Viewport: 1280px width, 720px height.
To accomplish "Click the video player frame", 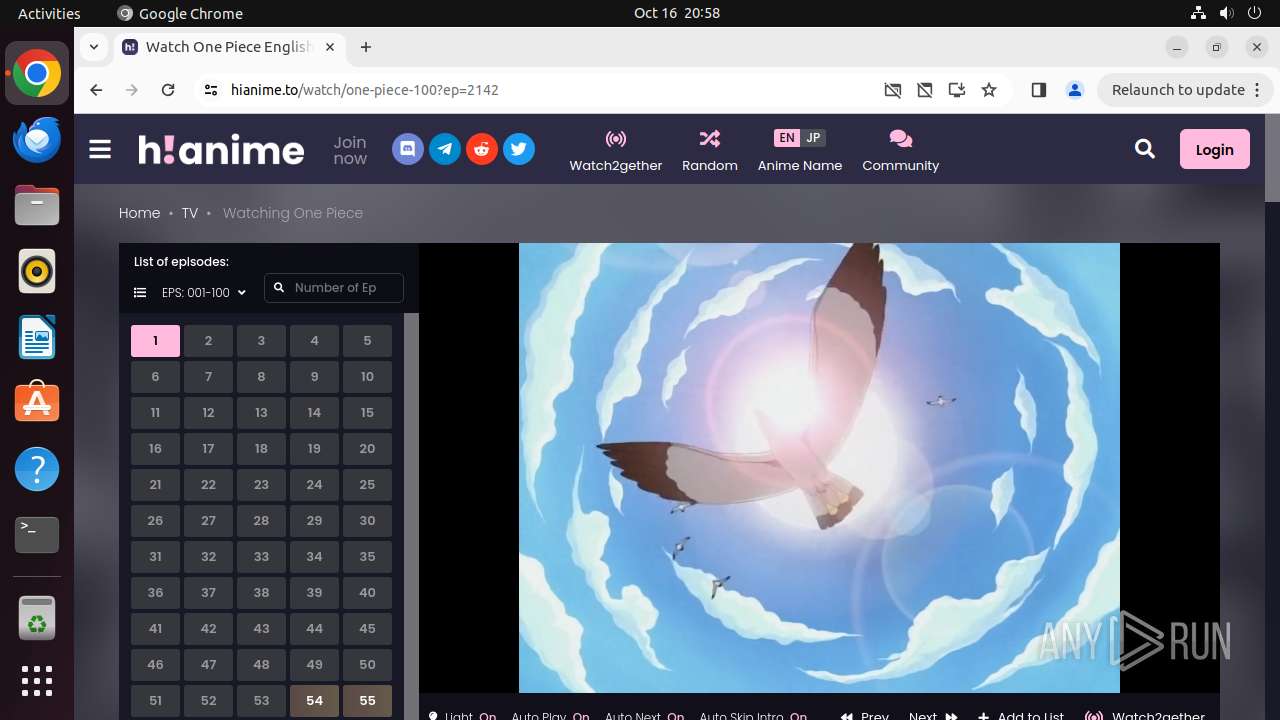I will tap(819, 468).
